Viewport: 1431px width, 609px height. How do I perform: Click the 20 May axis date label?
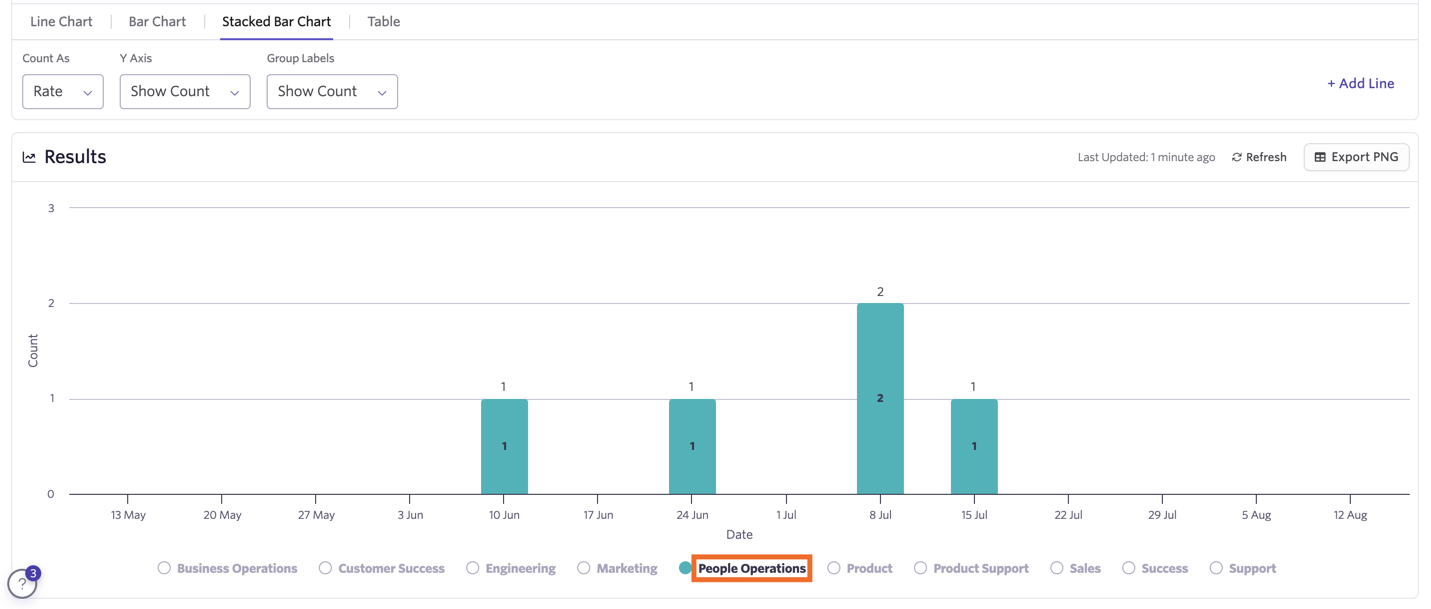[x=222, y=515]
